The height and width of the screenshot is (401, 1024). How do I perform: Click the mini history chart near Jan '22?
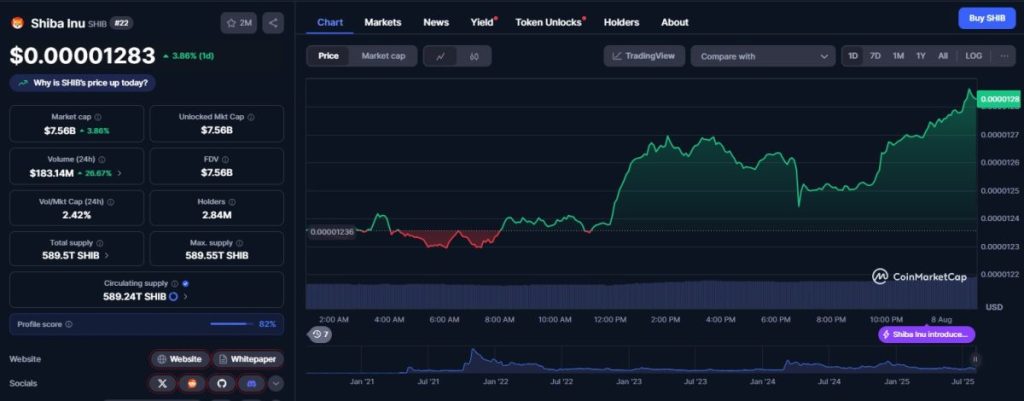496,362
